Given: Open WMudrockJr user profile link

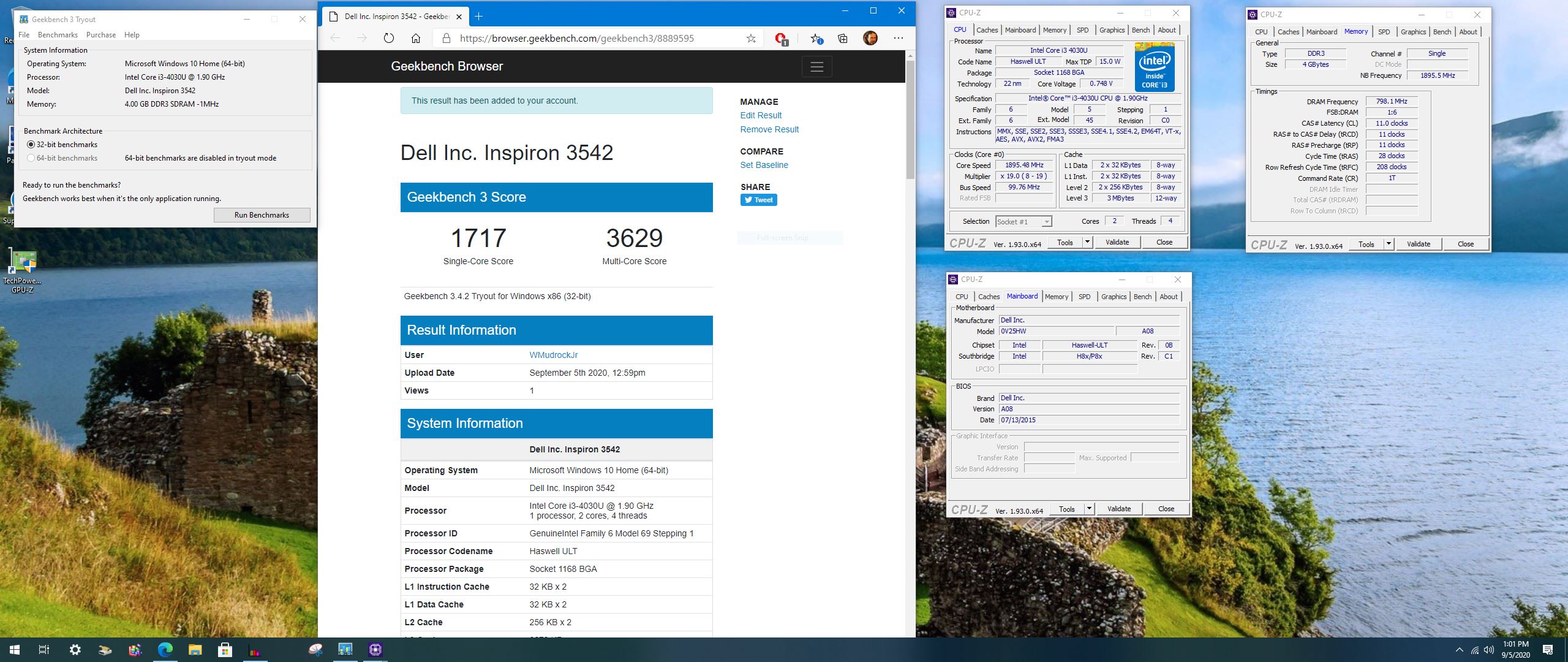Looking at the screenshot, I should [x=553, y=355].
